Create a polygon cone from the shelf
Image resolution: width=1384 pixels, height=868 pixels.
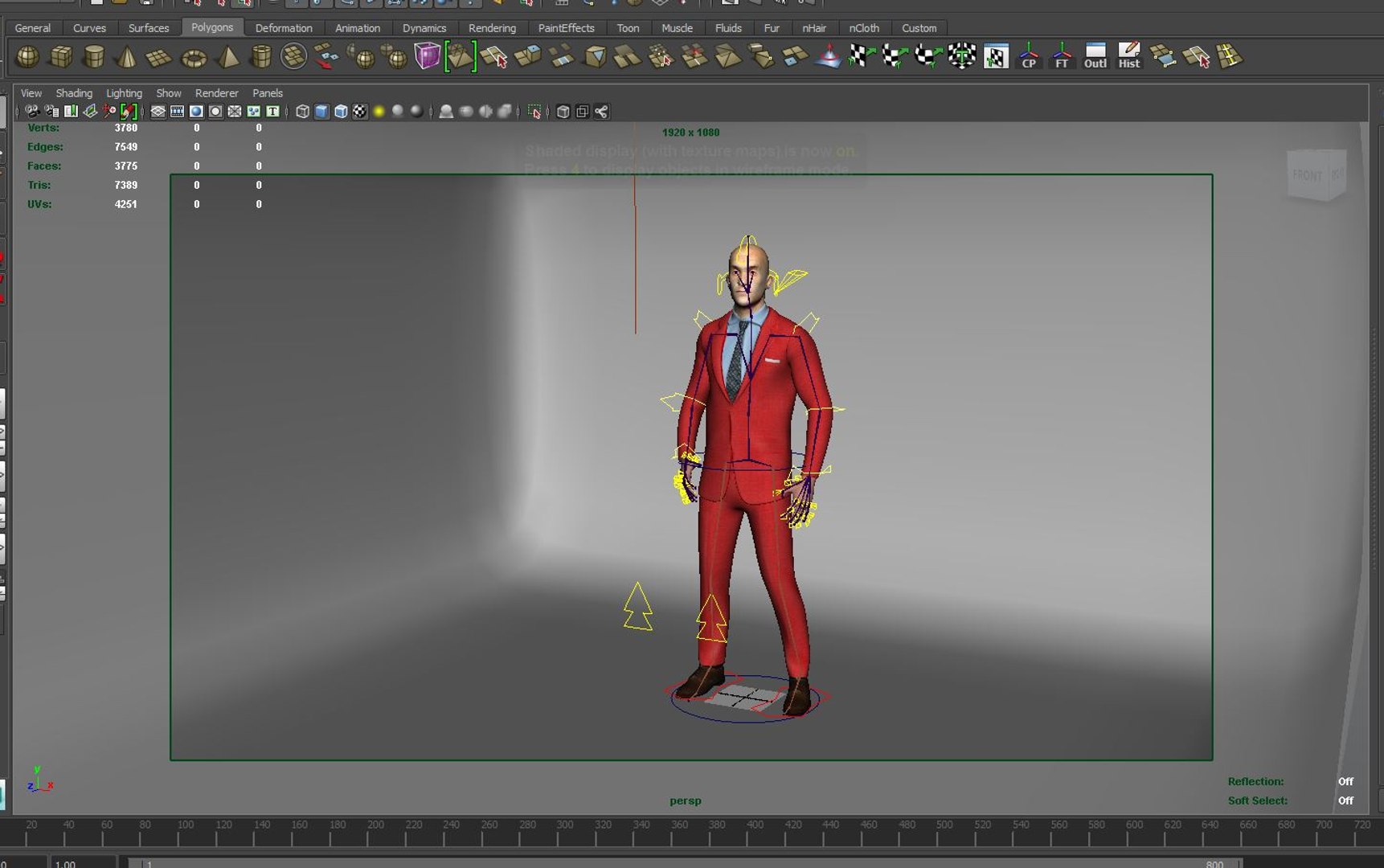tap(126, 57)
